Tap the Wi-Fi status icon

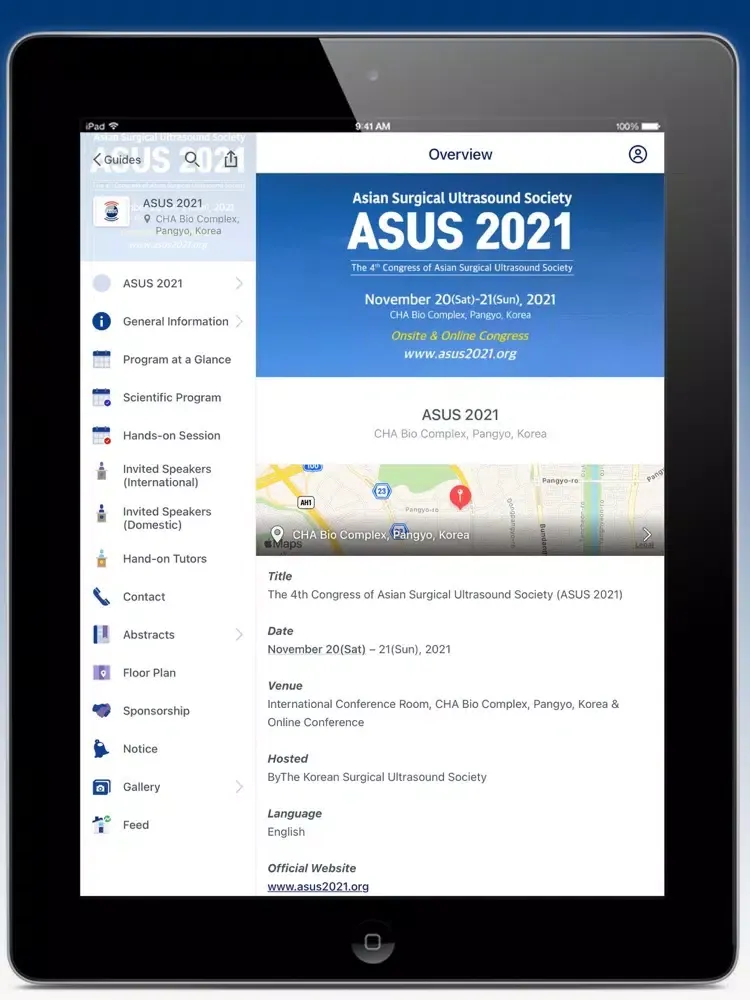[x=114, y=126]
